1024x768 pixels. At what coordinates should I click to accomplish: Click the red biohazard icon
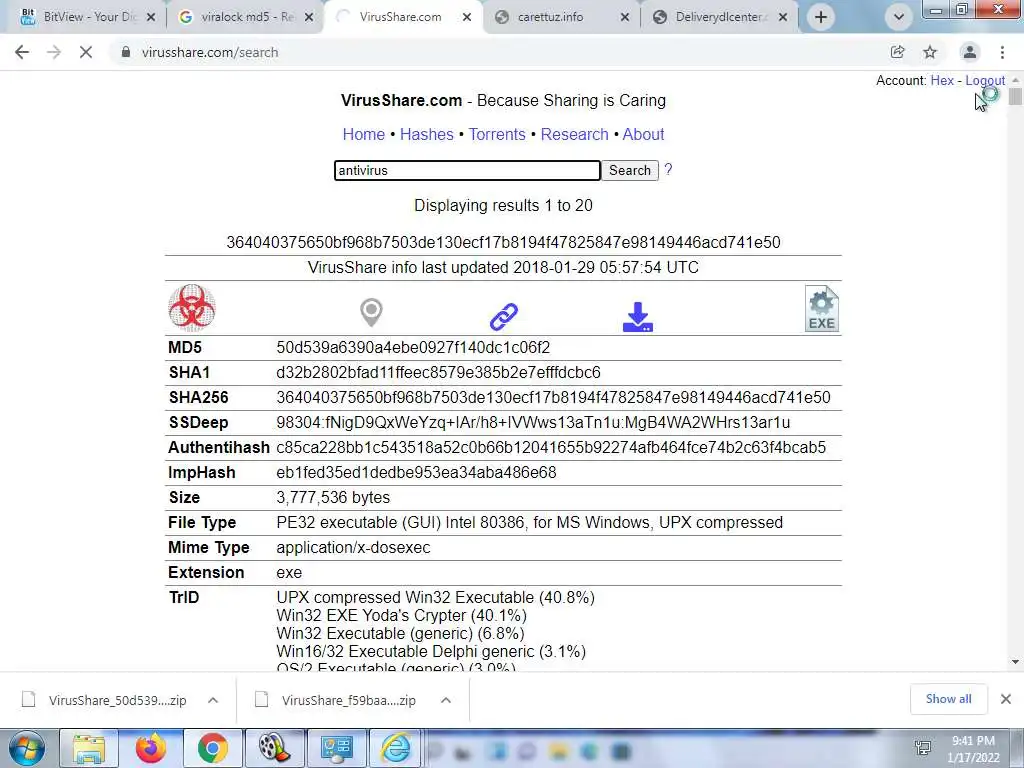(x=192, y=308)
